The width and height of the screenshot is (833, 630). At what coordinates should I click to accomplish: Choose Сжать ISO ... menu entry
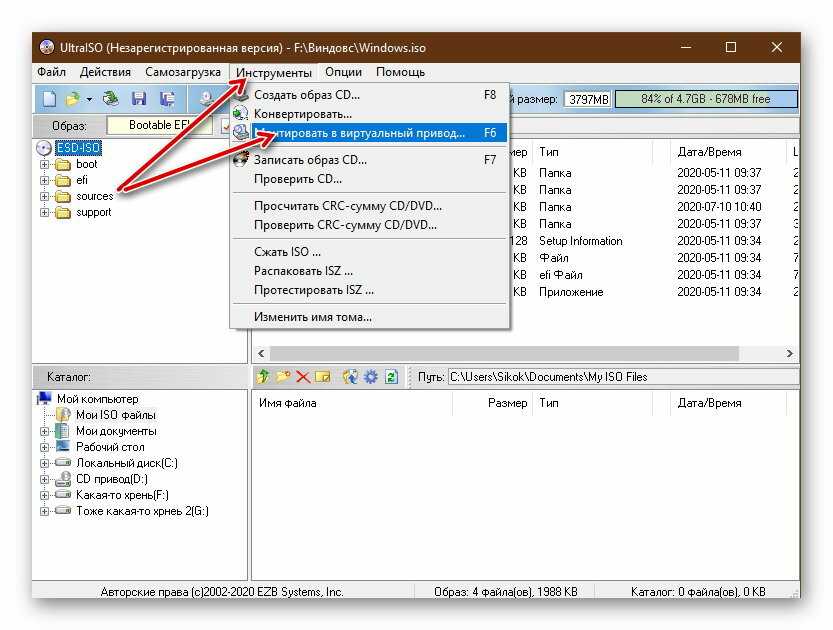(x=370, y=251)
